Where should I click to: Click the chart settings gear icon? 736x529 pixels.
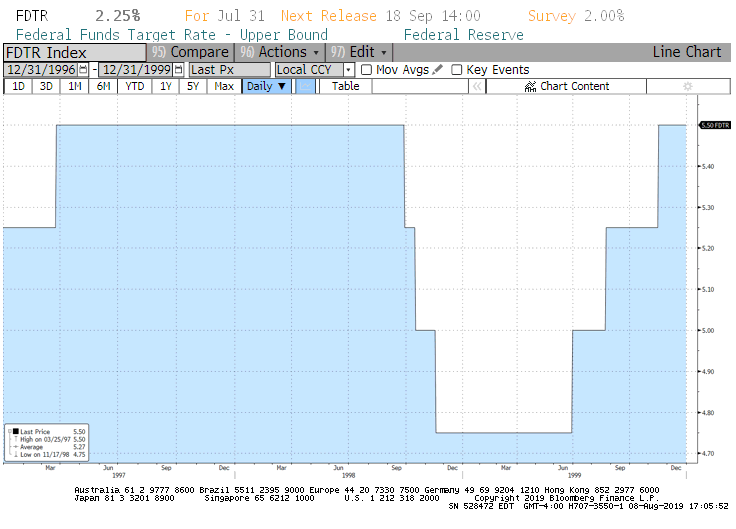pyautogui.click(x=687, y=87)
